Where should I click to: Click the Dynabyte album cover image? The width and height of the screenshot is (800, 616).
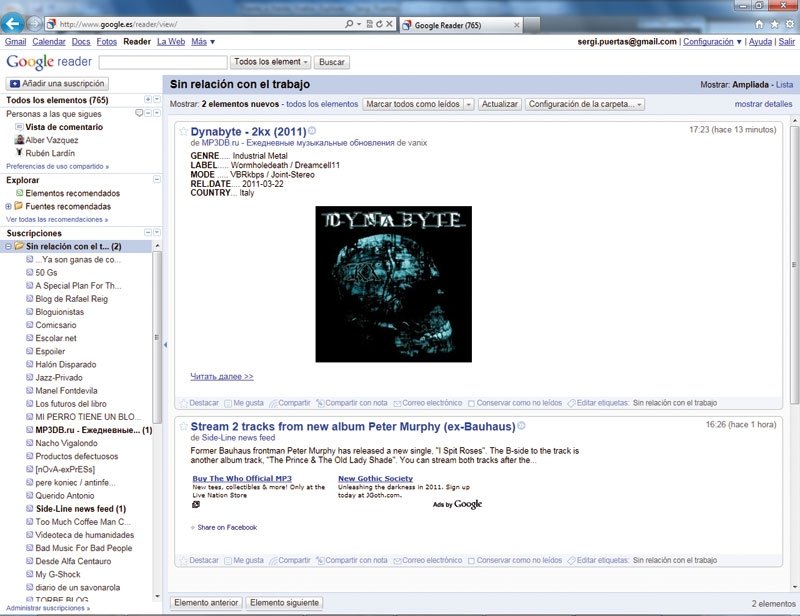point(393,284)
